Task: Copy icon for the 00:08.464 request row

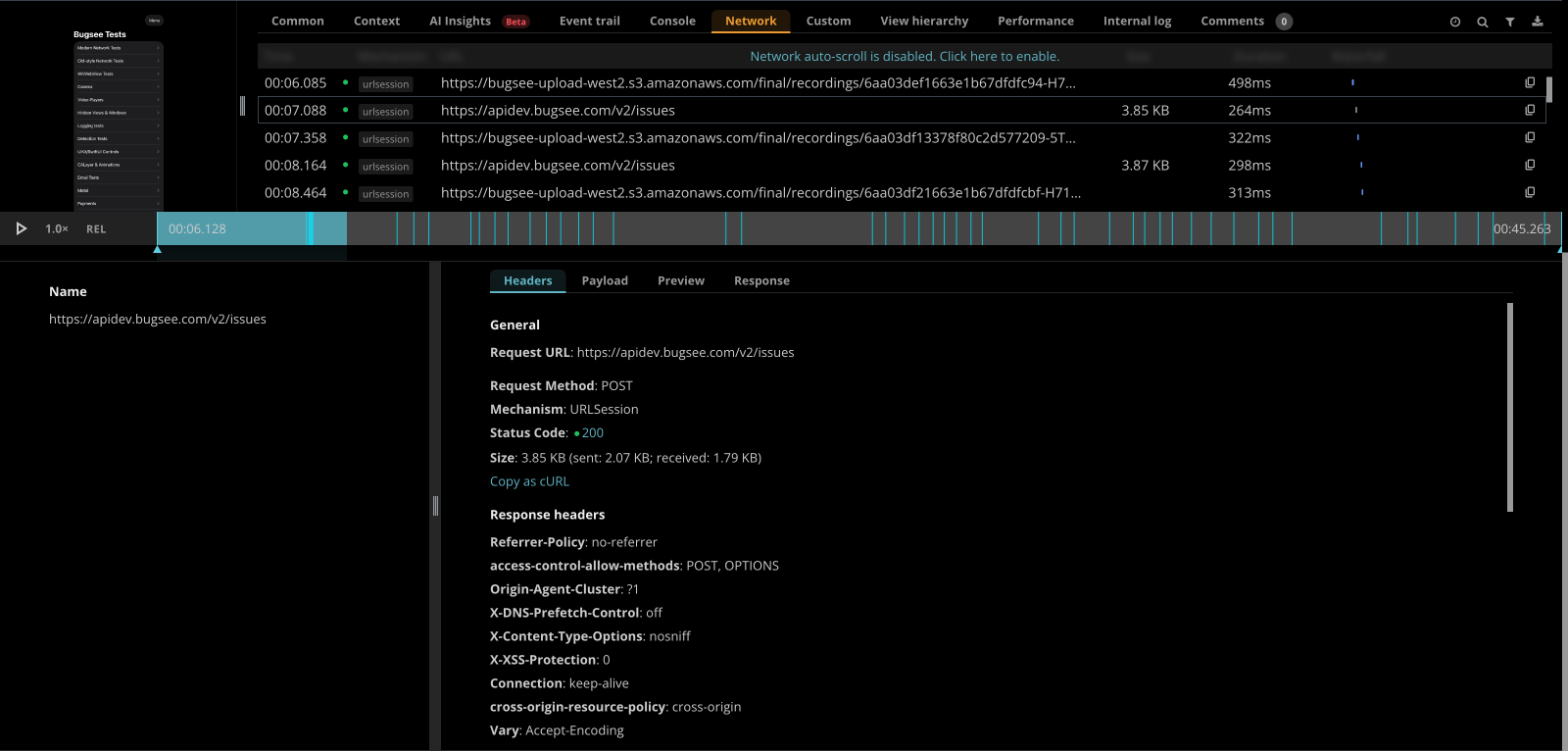Action: pyautogui.click(x=1529, y=192)
